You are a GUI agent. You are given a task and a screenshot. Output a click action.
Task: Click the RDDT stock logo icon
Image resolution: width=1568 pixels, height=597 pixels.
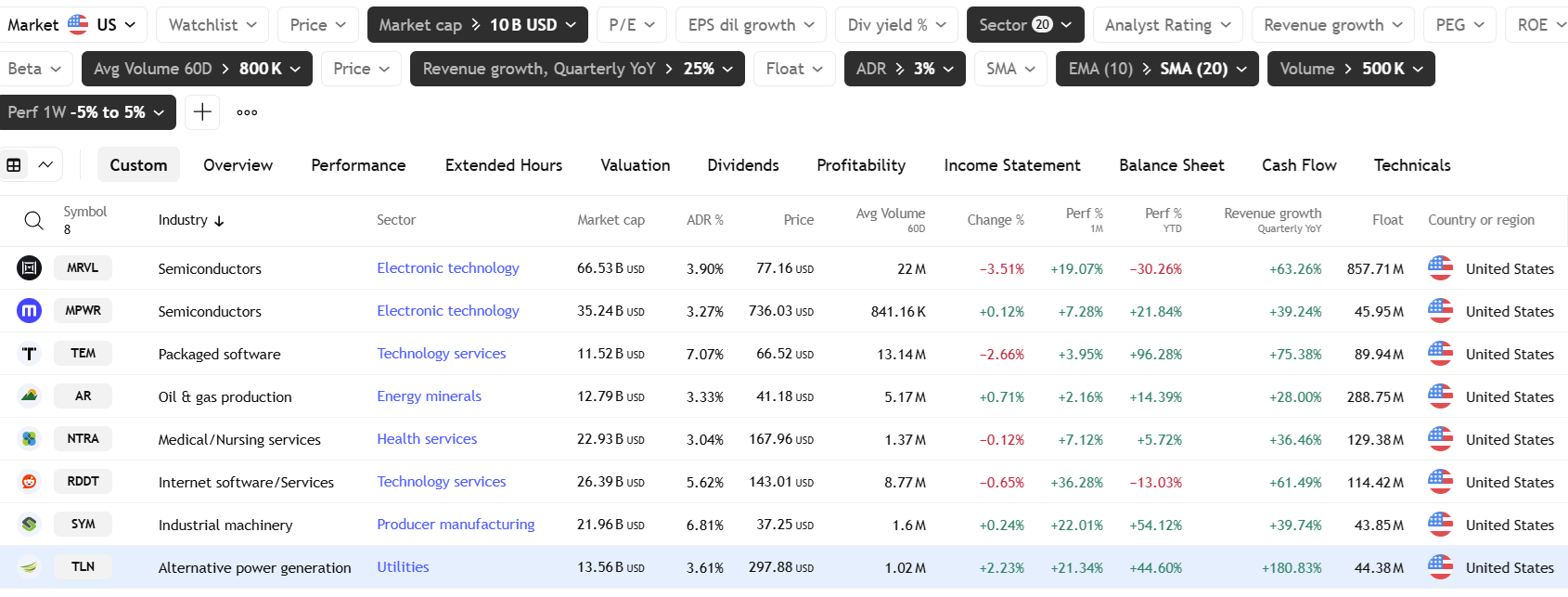(x=30, y=482)
